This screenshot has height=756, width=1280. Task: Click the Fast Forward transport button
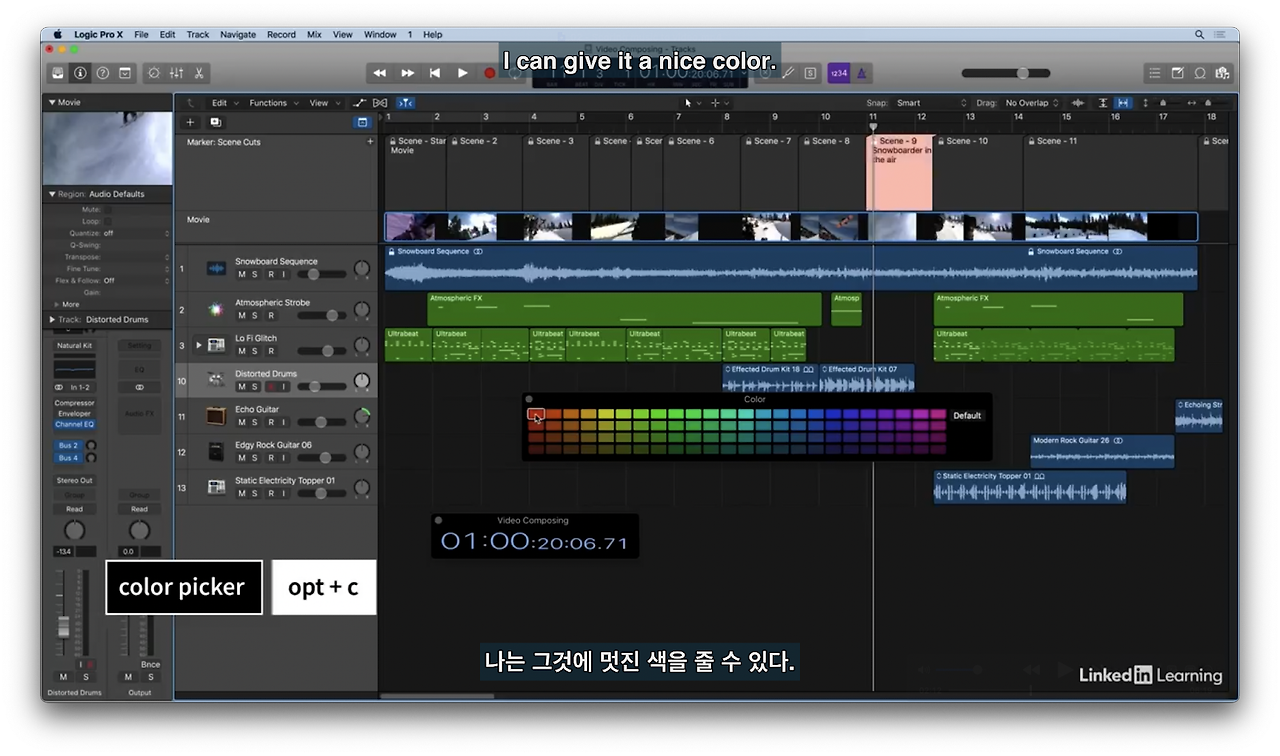coord(407,73)
